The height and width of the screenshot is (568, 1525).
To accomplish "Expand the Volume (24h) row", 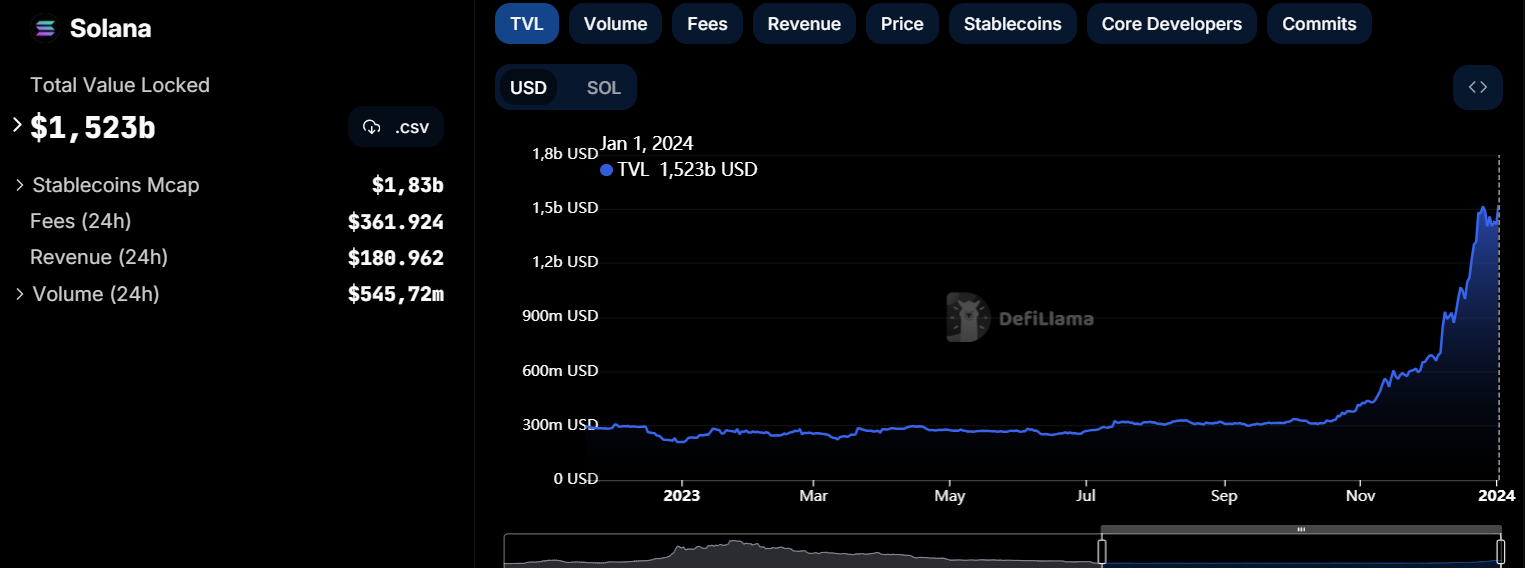I will click(19, 294).
